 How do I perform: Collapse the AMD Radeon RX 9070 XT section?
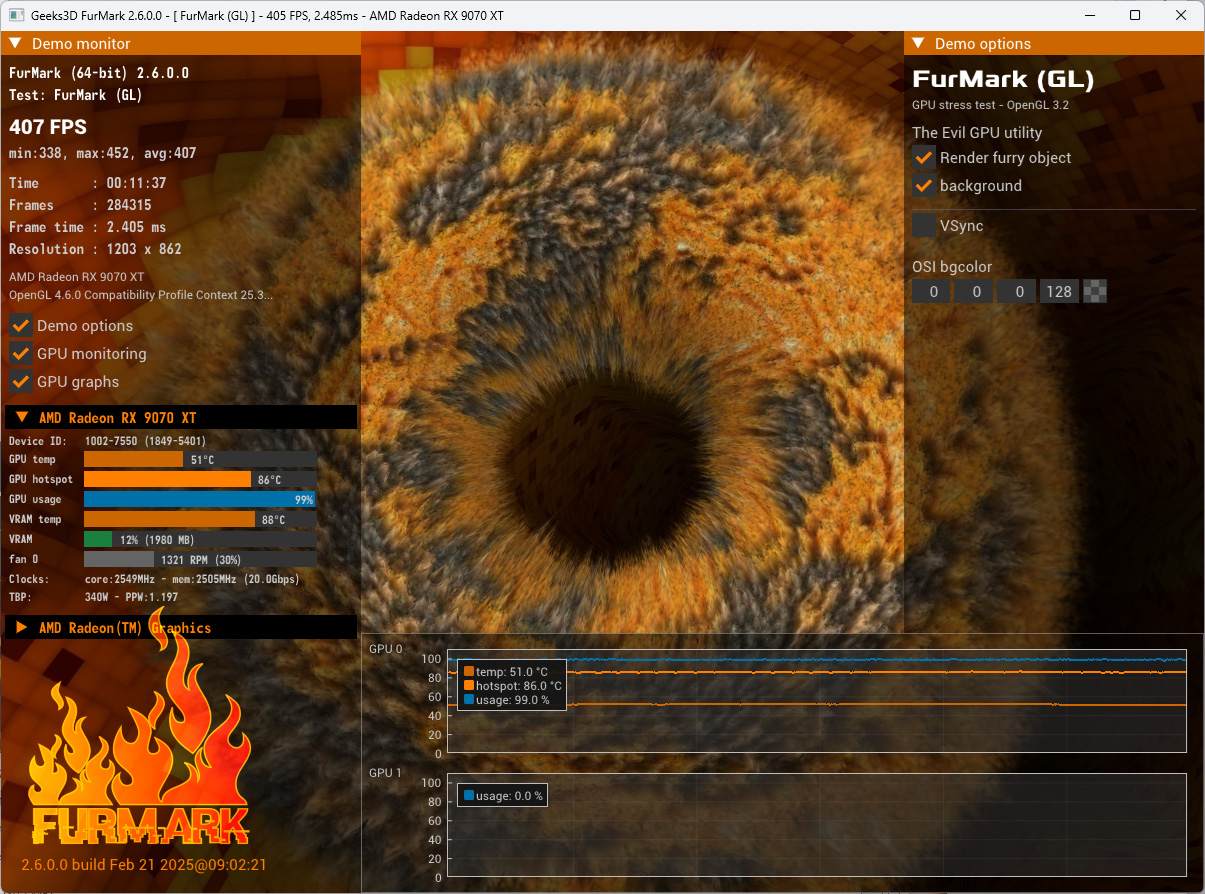coord(21,417)
